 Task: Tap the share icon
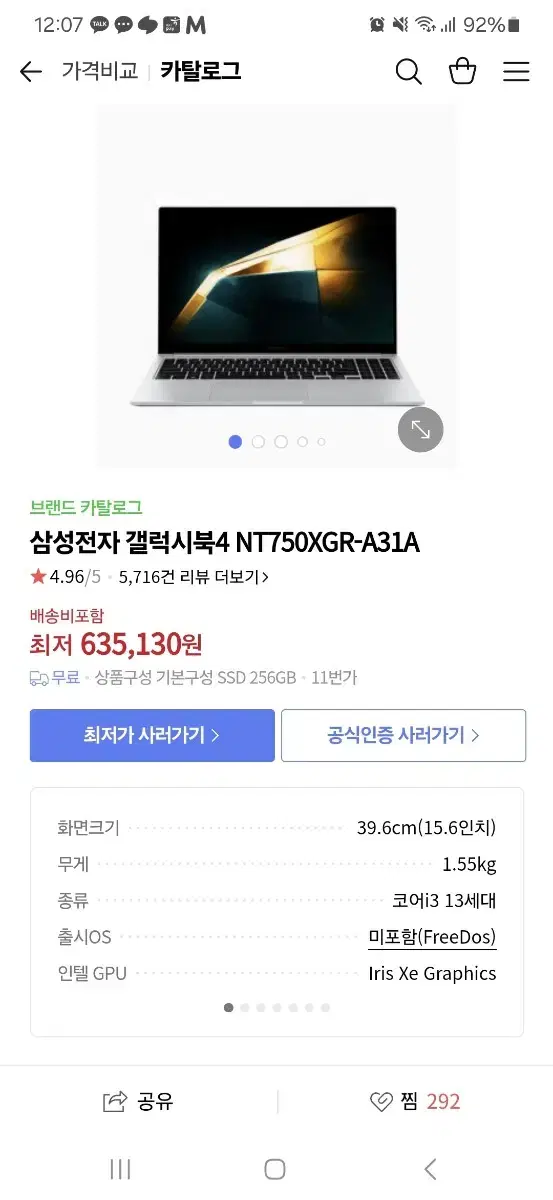click(115, 1102)
